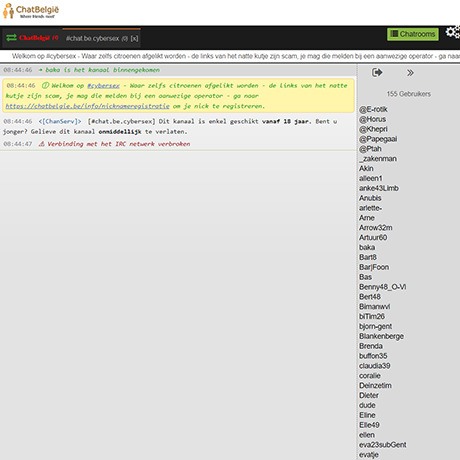Screen dimensions: 460x460
Task: Select user evatje
Action: coord(369,455)
